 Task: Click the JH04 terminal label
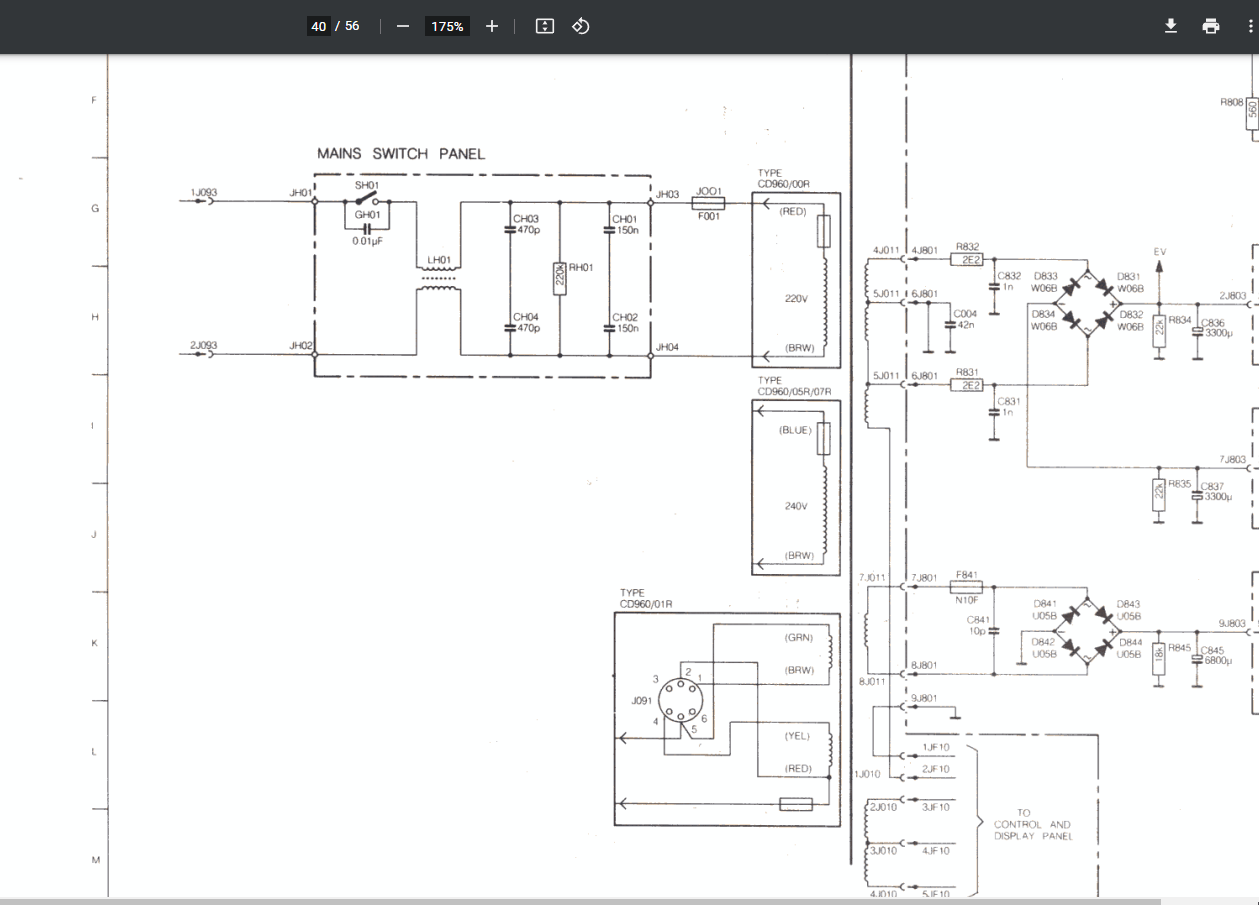(667, 347)
